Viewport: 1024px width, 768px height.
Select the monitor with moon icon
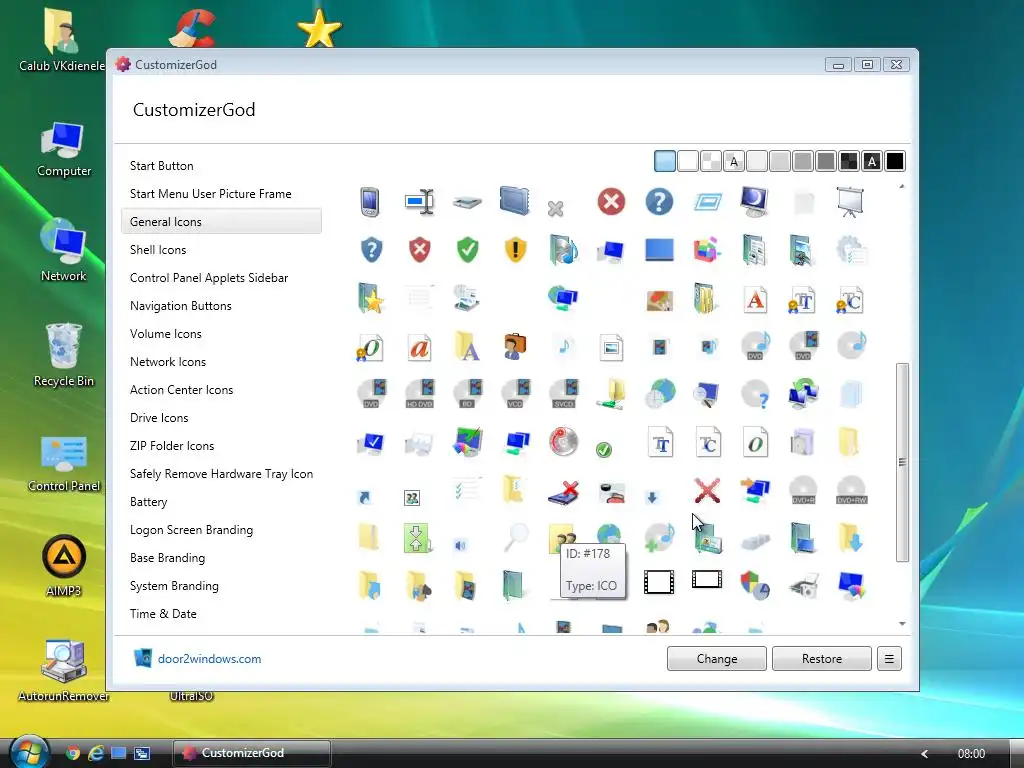pos(754,202)
